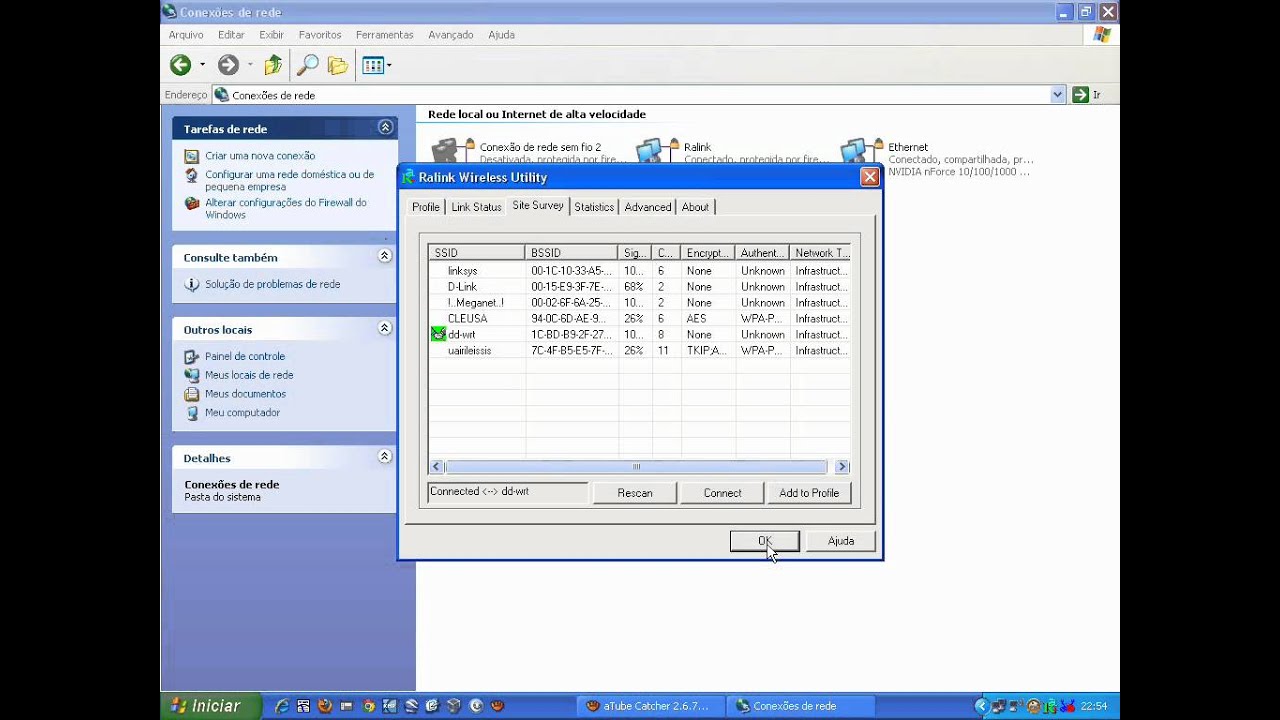The height and width of the screenshot is (720, 1280).
Task: Confirm with the OK button
Action: click(765, 541)
